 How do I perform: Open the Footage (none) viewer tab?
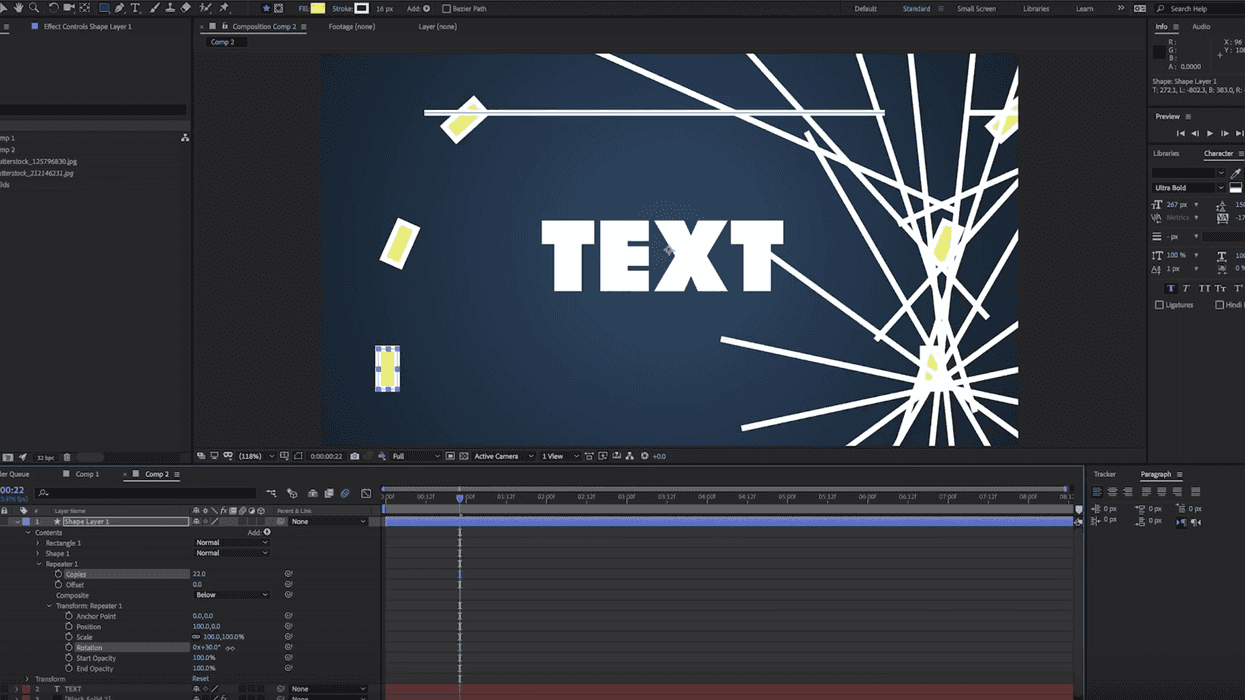(x=351, y=27)
